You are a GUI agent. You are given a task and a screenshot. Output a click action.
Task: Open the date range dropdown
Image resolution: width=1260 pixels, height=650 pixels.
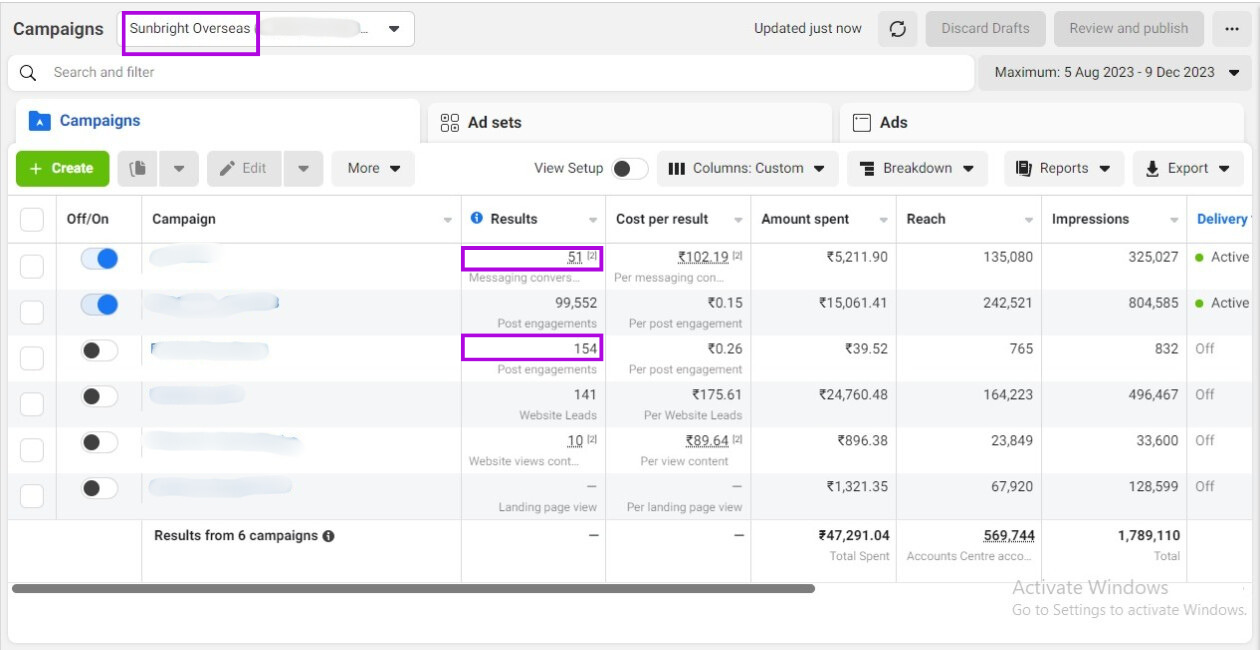point(1115,72)
